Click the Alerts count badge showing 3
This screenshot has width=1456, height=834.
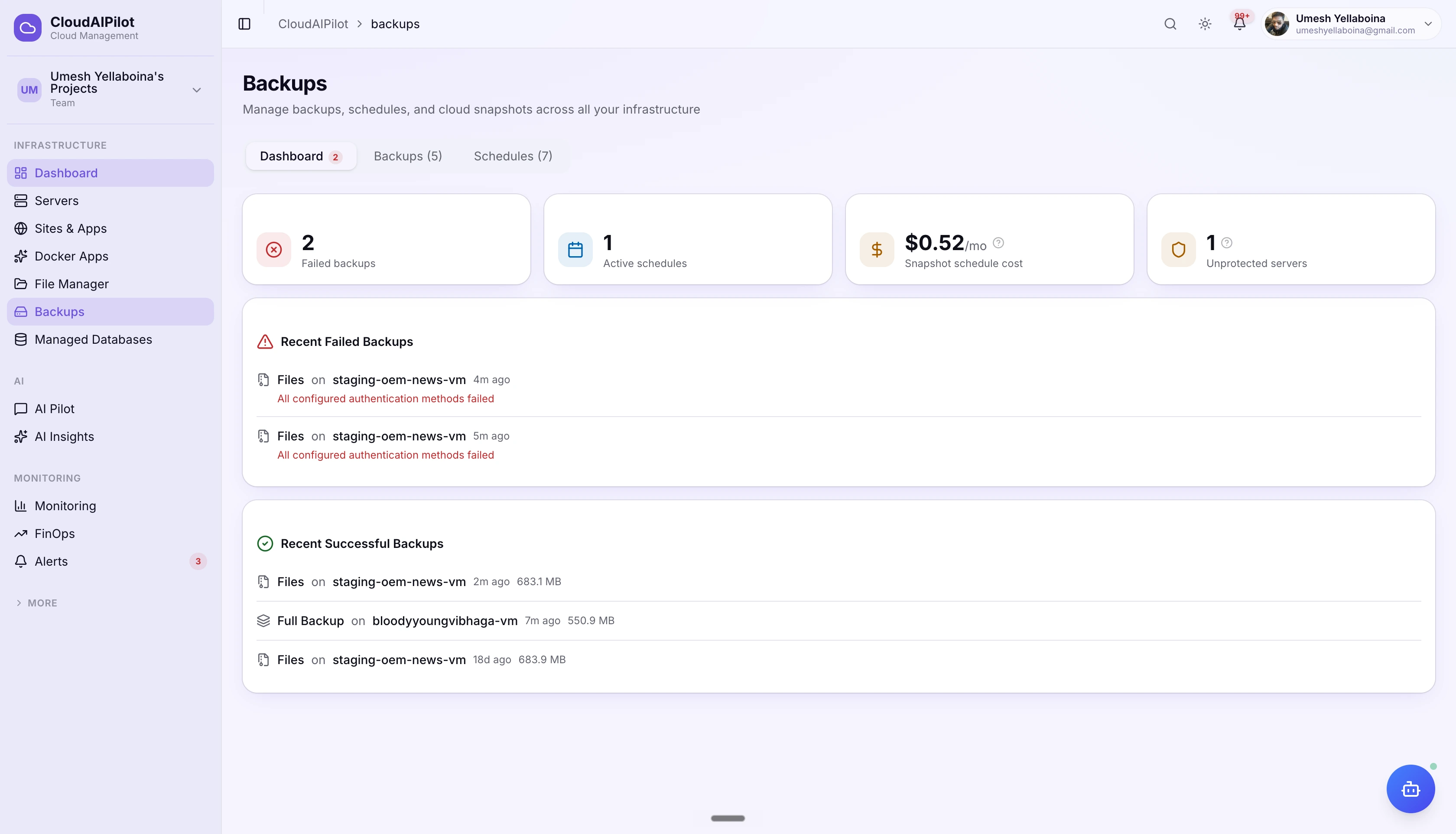[x=198, y=561]
